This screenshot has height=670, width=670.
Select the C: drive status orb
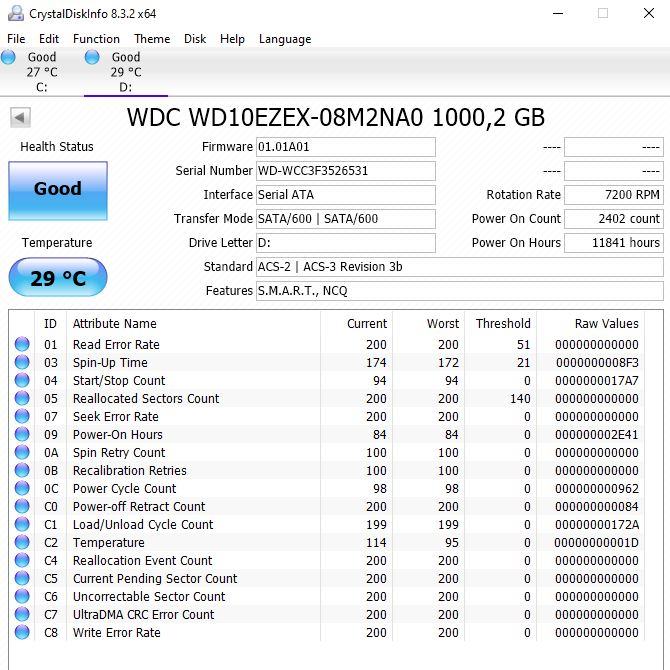tap(8, 57)
